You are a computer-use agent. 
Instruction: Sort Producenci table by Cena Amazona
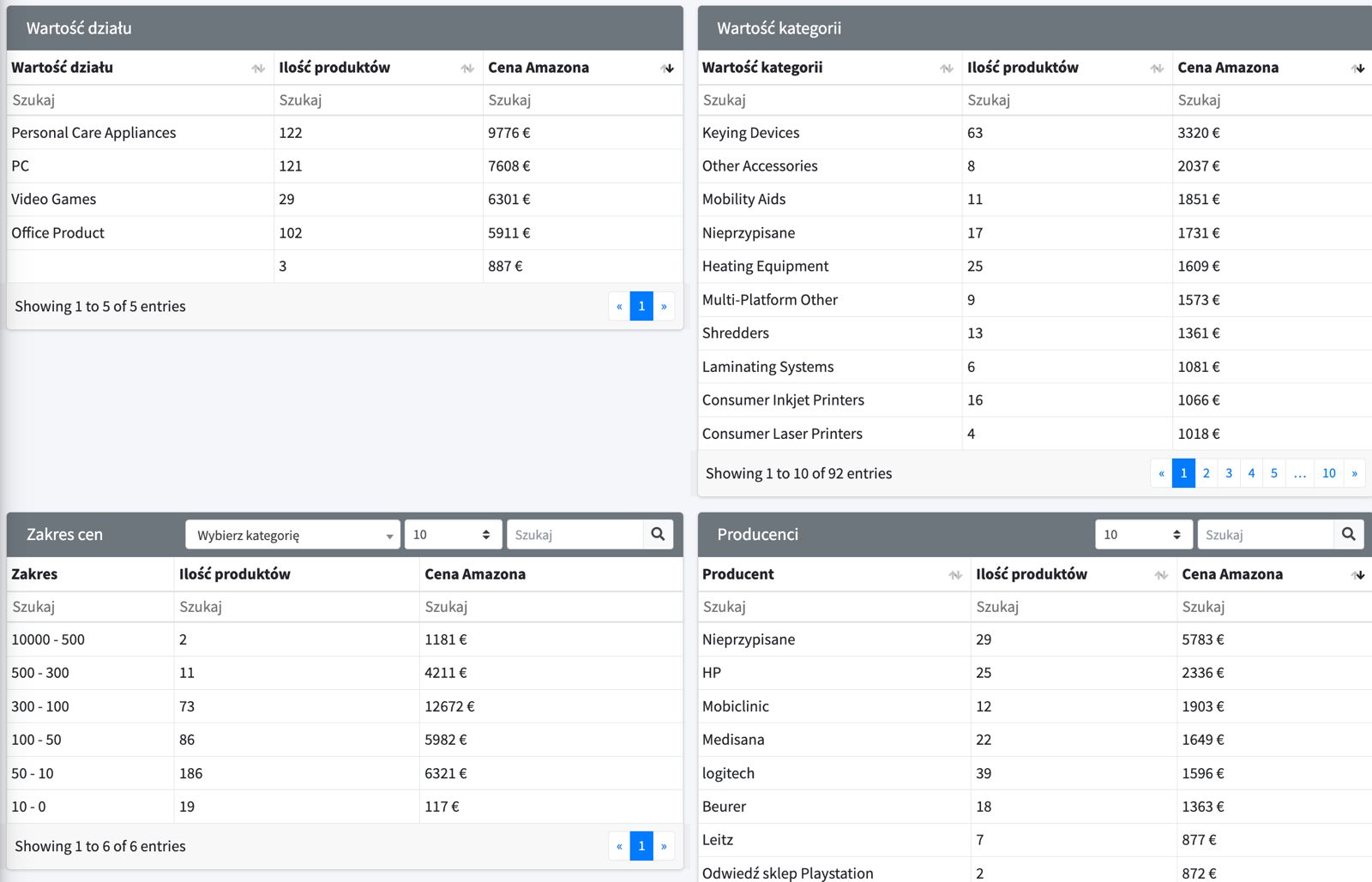[x=1274, y=574]
